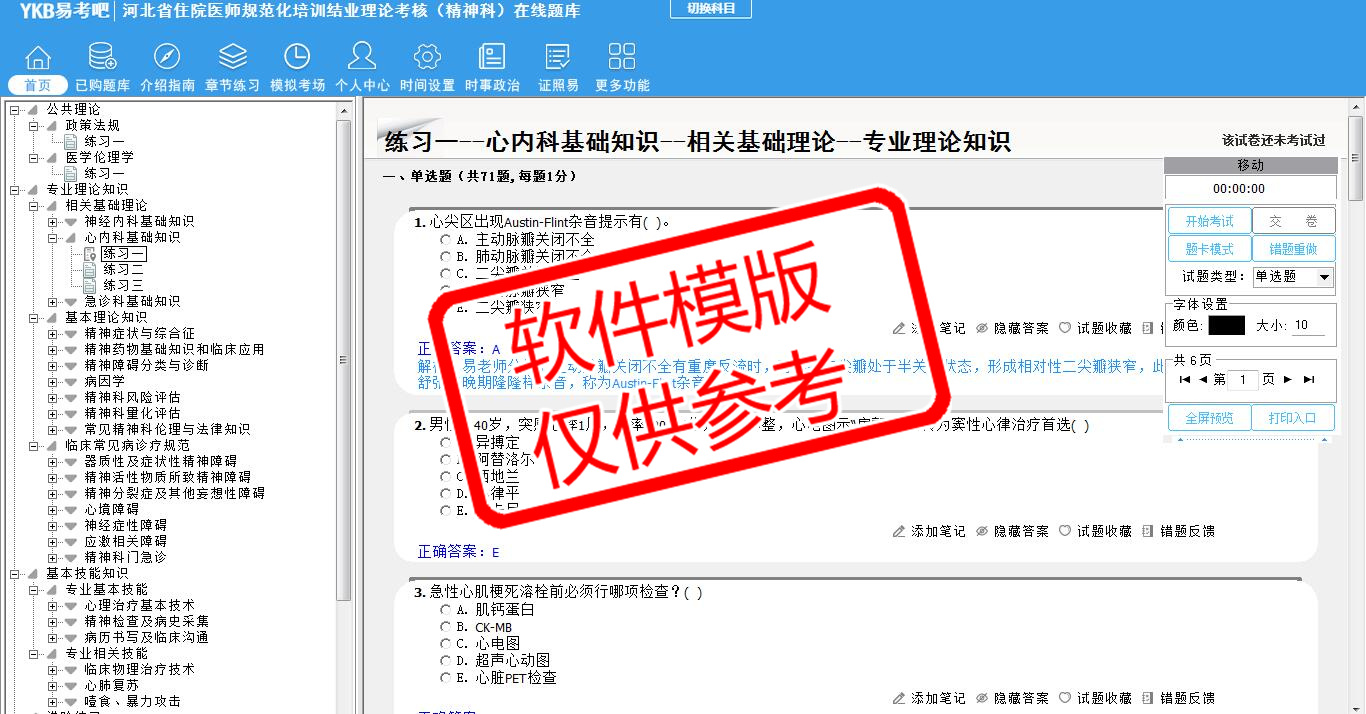This screenshot has width=1366, height=714.
Task: Click 隐藏答案 eye icon in question 1
Action: (982, 328)
